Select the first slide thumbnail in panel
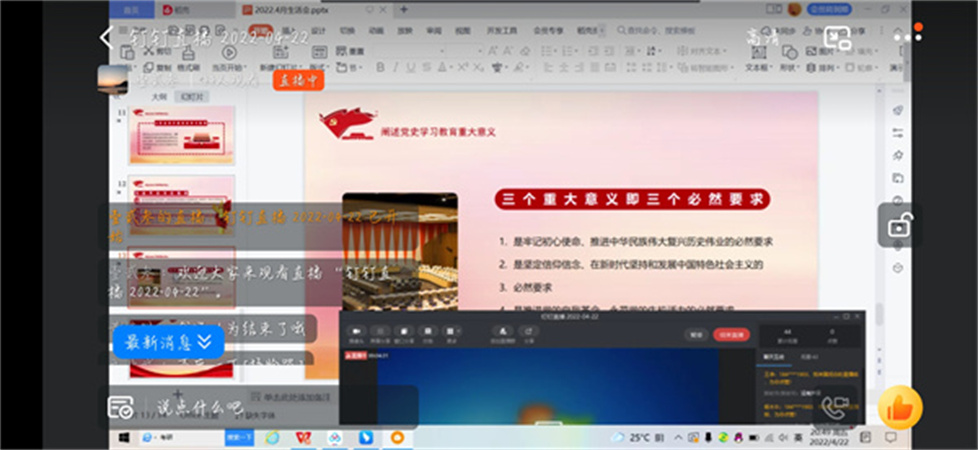This screenshot has width=978, height=450. tap(181, 137)
